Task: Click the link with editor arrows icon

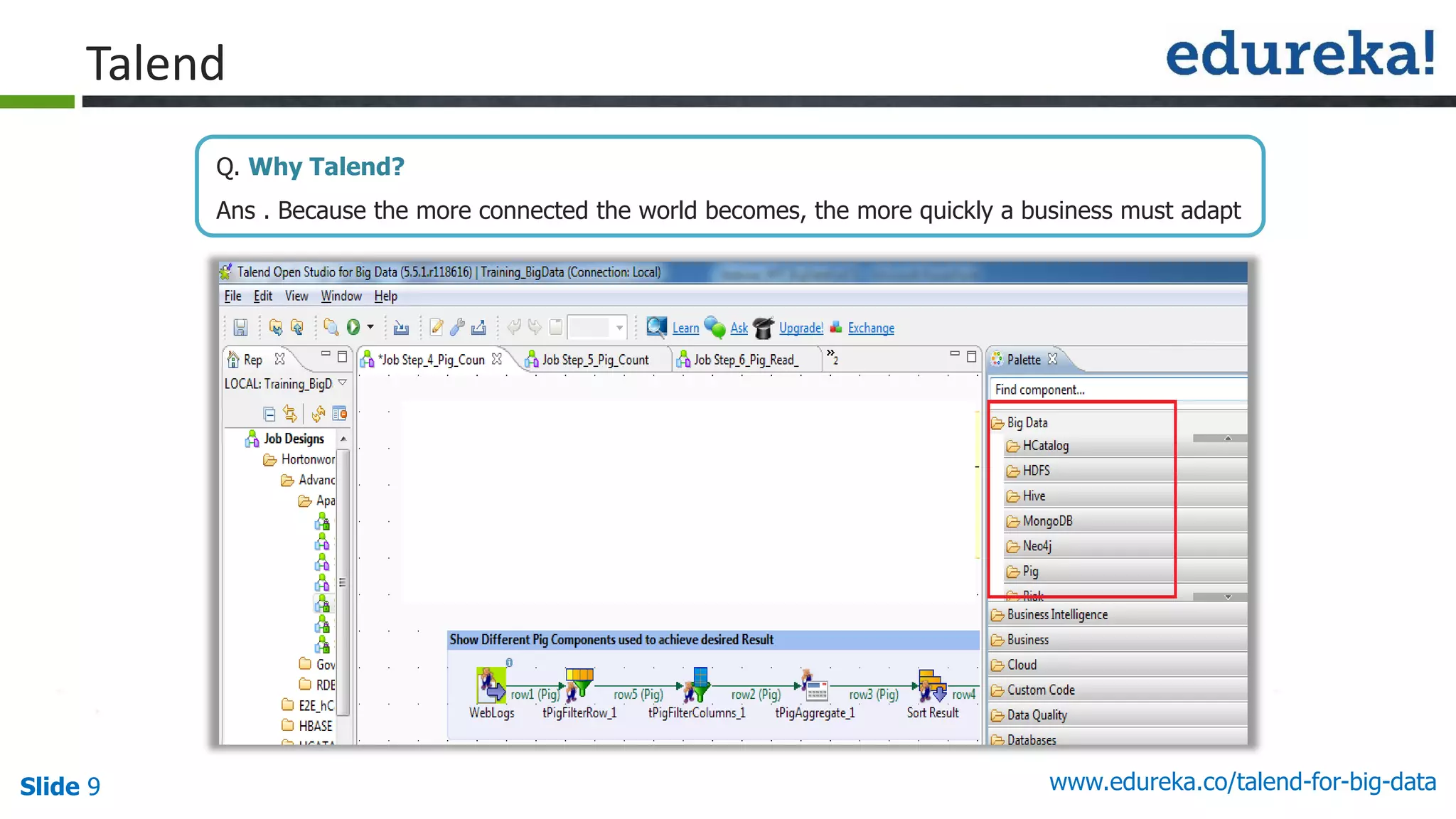Action: (289, 413)
